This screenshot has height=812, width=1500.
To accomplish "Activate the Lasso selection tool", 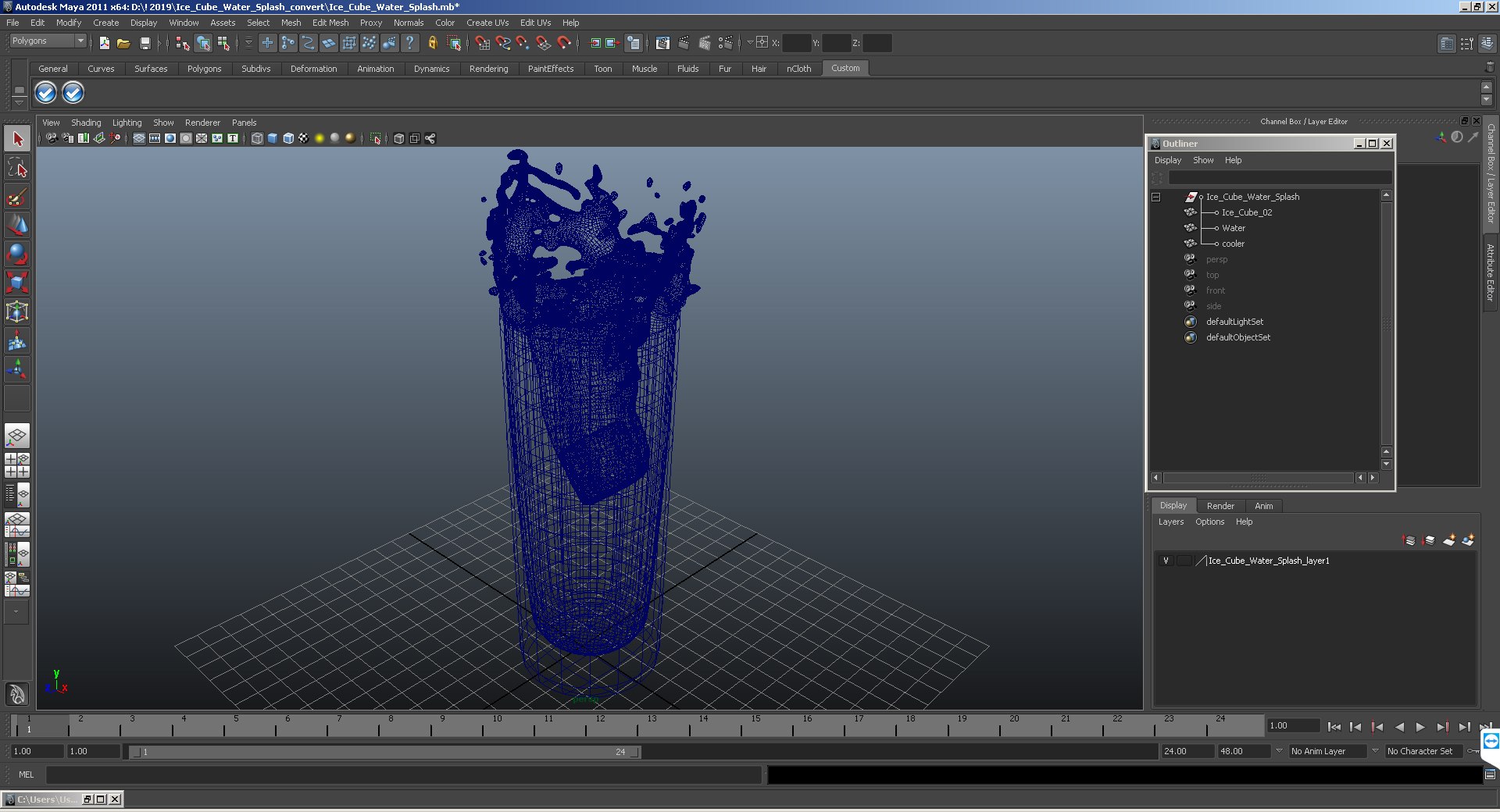I will tap(17, 167).
